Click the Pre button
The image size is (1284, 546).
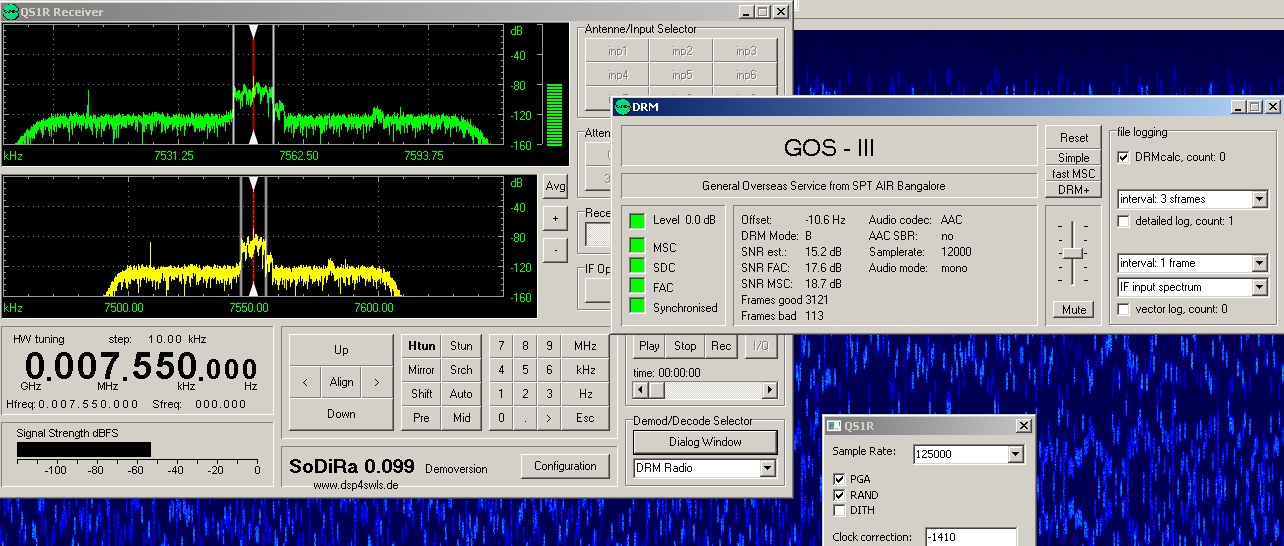(x=422, y=418)
